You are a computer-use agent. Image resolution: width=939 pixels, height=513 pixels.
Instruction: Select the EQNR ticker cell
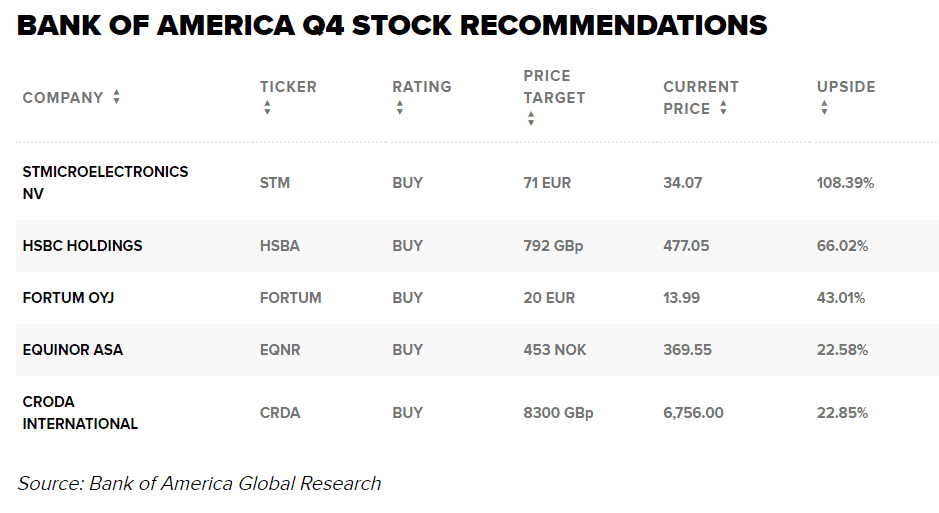(280, 350)
